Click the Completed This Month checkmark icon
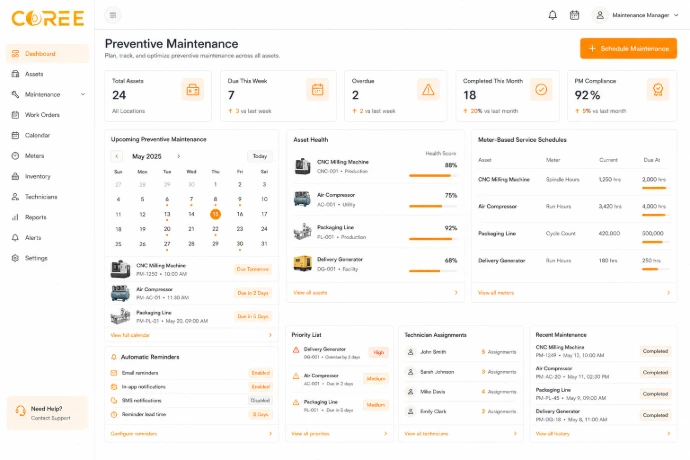690x460 pixels. click(x=541, y=90)
